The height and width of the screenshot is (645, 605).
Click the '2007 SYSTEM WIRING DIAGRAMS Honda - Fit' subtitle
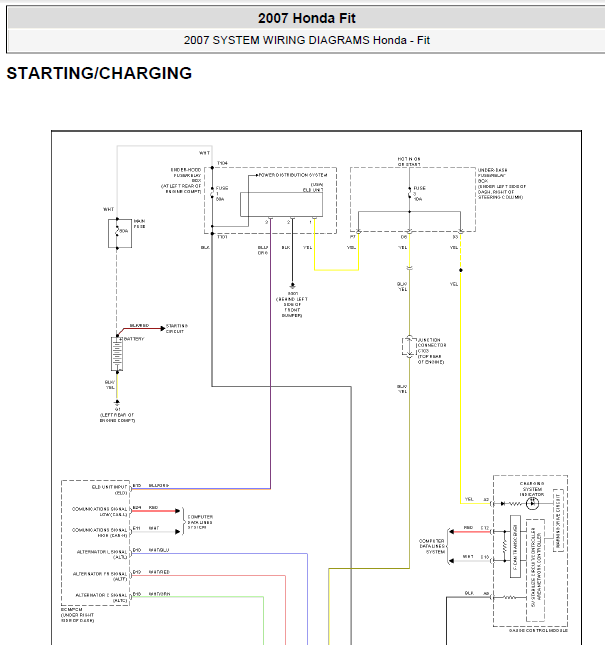point(307,40)
